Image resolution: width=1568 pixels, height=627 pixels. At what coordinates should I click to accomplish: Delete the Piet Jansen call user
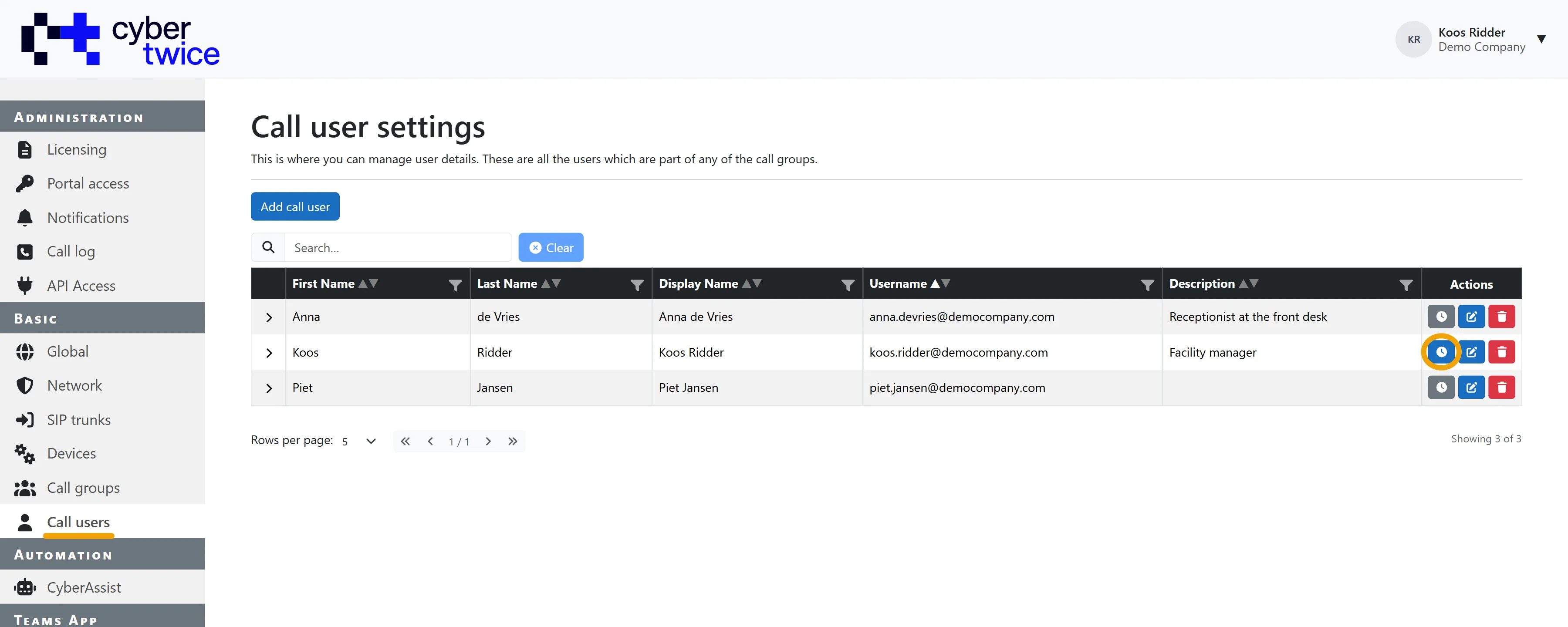1502,387
